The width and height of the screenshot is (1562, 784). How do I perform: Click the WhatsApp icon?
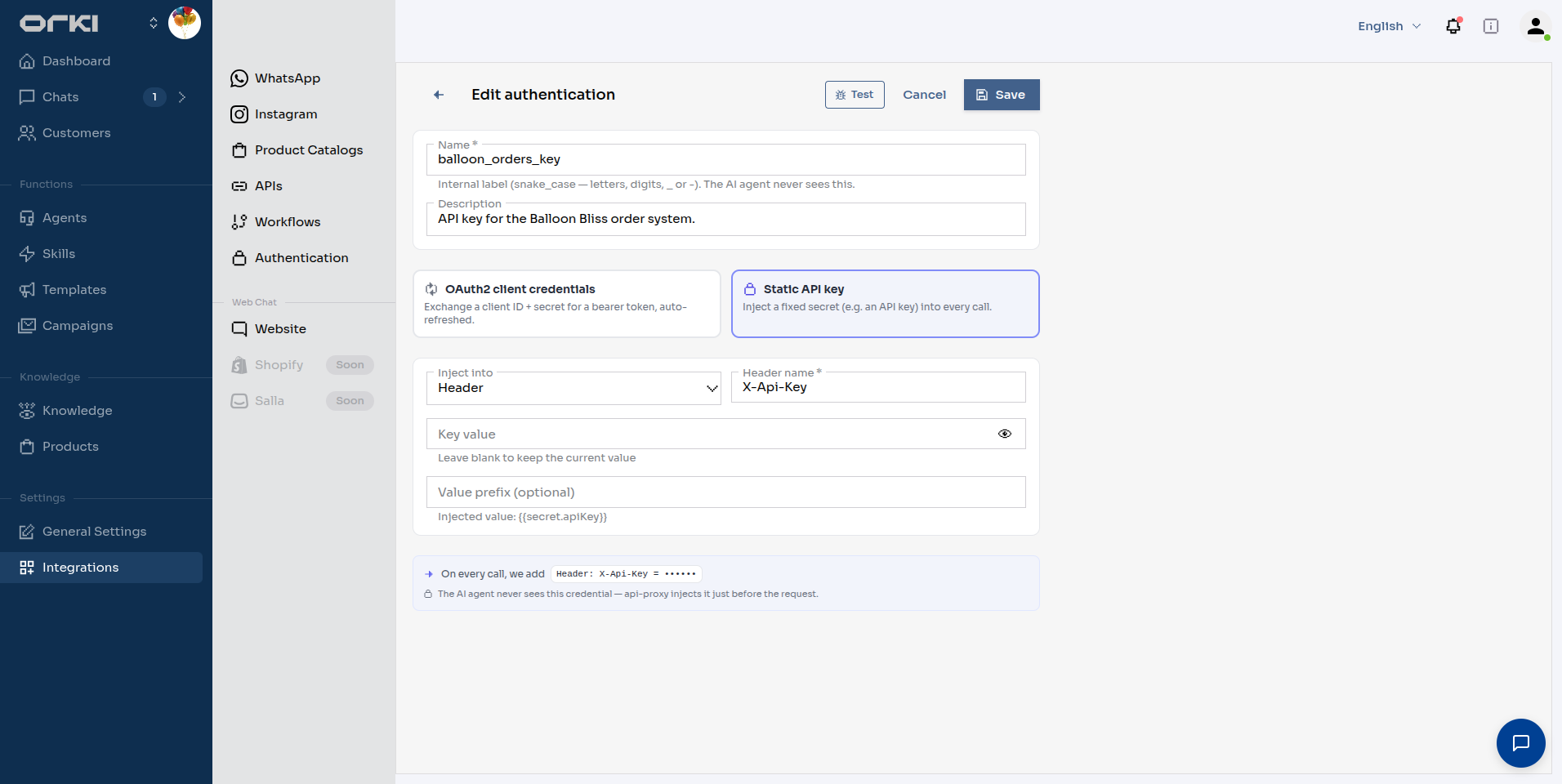pyautogui.click(x=239, y=78)
